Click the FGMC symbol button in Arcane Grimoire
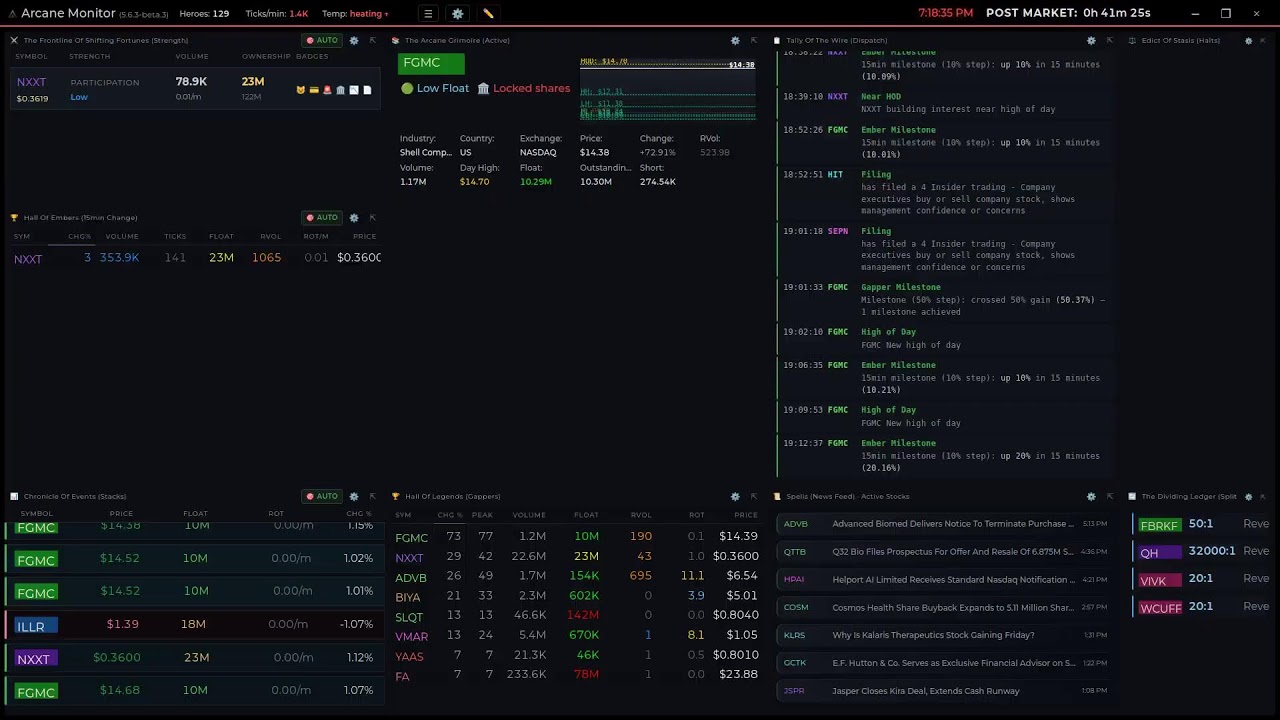 pyautogui.click(x=431, y=63)
